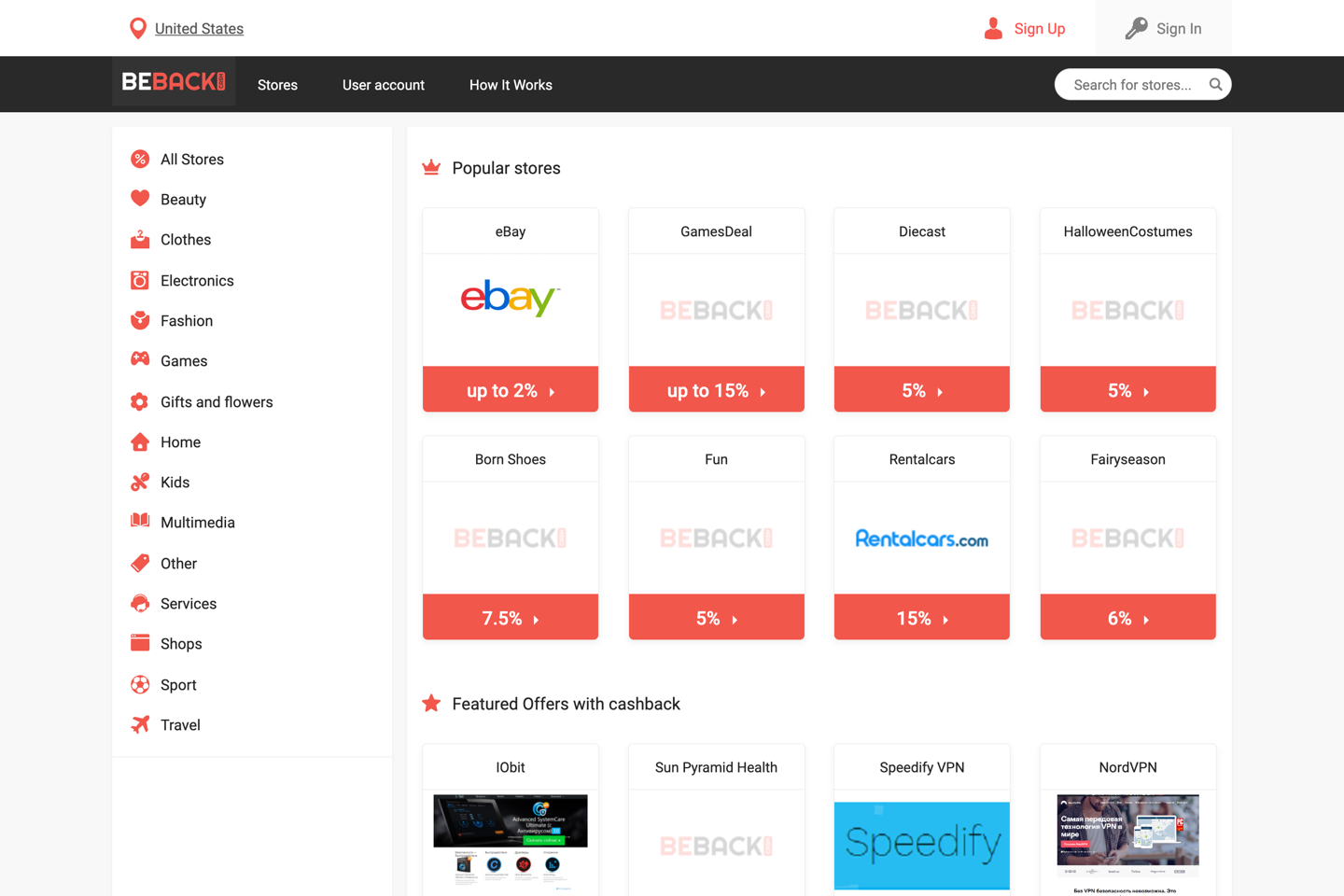Open the HalloweenCostumes store title
This screenshot has height=896, width=1344.
1127,231
